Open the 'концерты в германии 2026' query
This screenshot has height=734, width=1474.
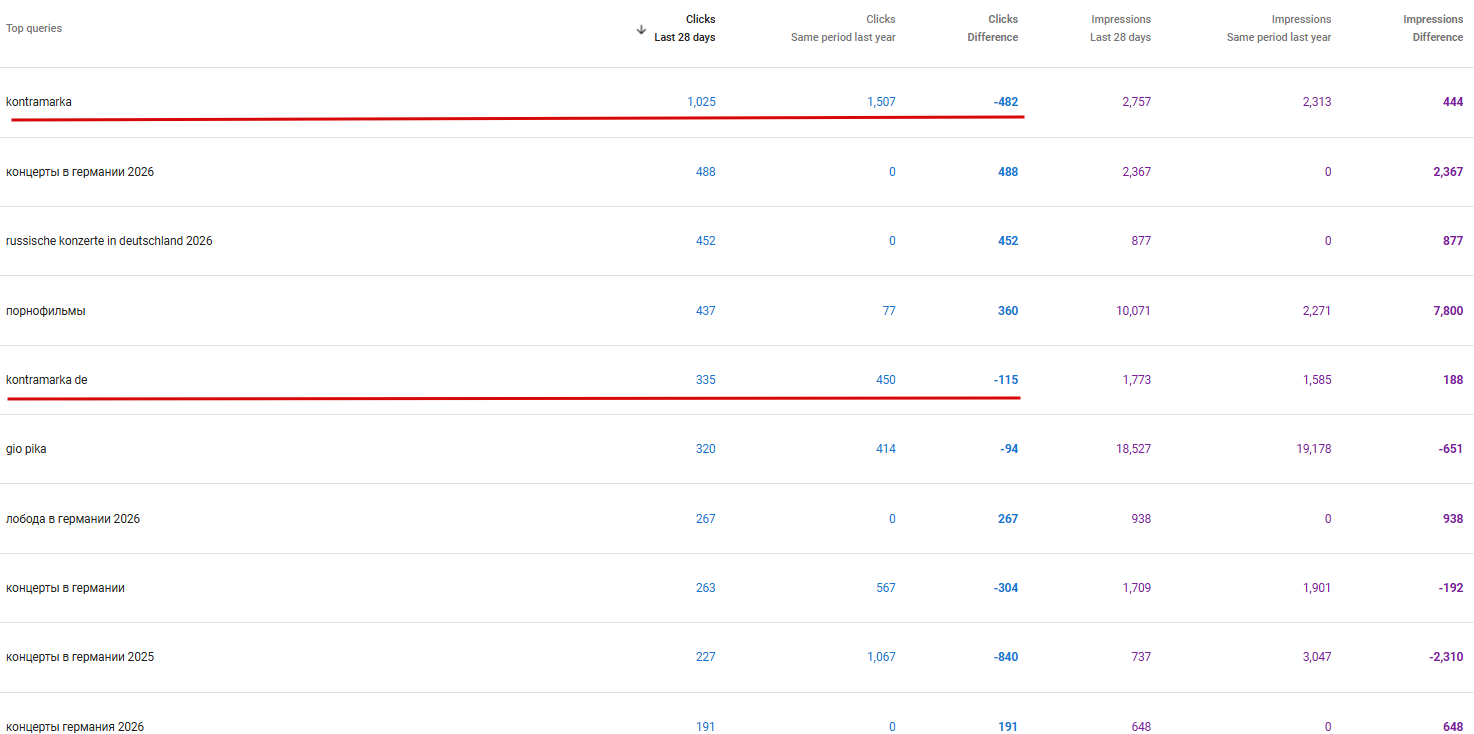tap(80, 172)
